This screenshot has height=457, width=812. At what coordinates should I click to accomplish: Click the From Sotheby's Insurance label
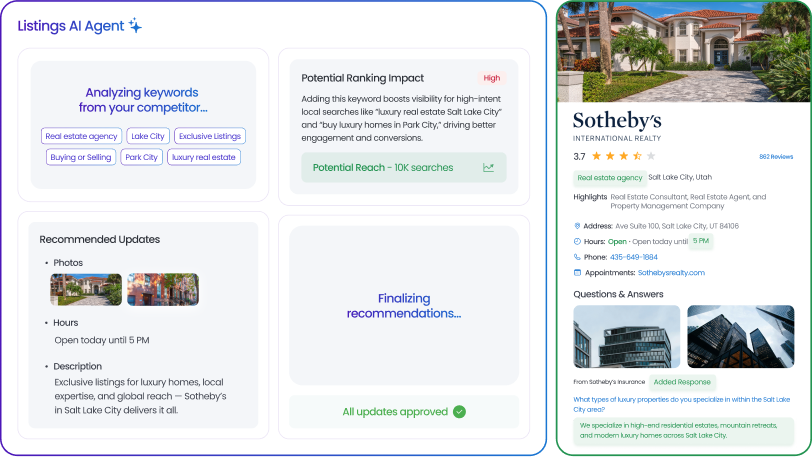pyautogui.click(x=609, y=382)
